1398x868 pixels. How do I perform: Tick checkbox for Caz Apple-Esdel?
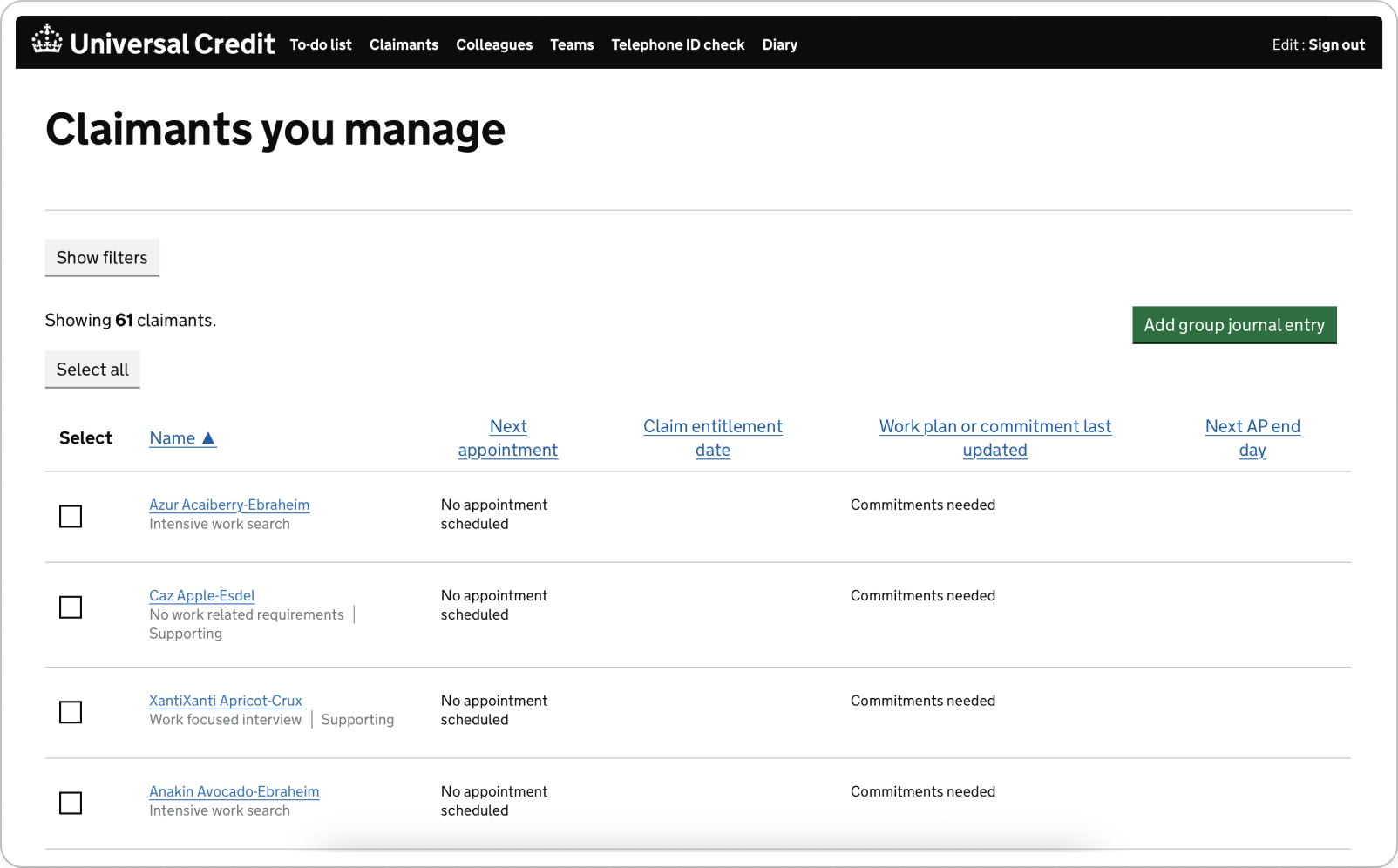point(71,607)
